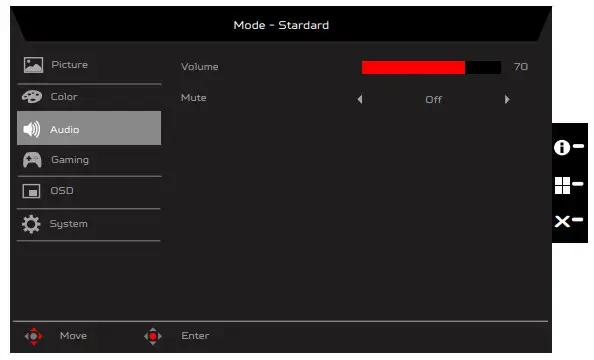Toggle the Mute Off value
The height and width of the screenshot is (360, 594).
click(433, 100)
